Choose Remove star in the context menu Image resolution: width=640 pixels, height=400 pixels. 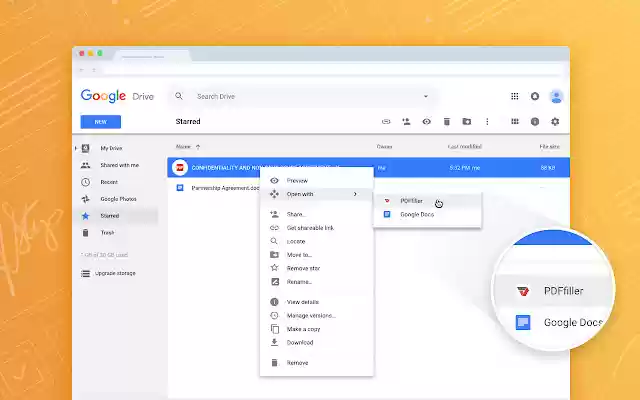point(316,268)
